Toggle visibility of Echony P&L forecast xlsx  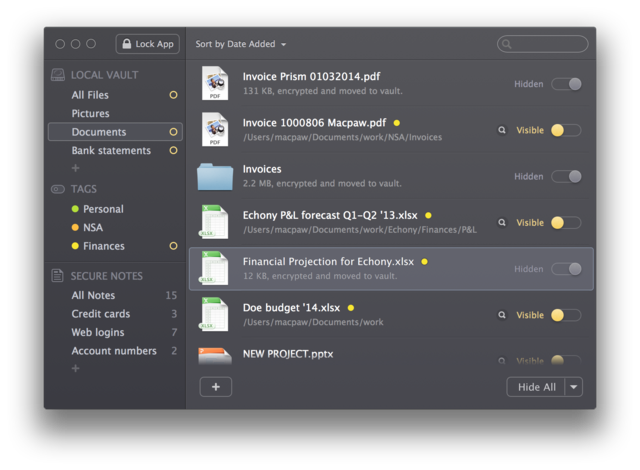[567, 223]
